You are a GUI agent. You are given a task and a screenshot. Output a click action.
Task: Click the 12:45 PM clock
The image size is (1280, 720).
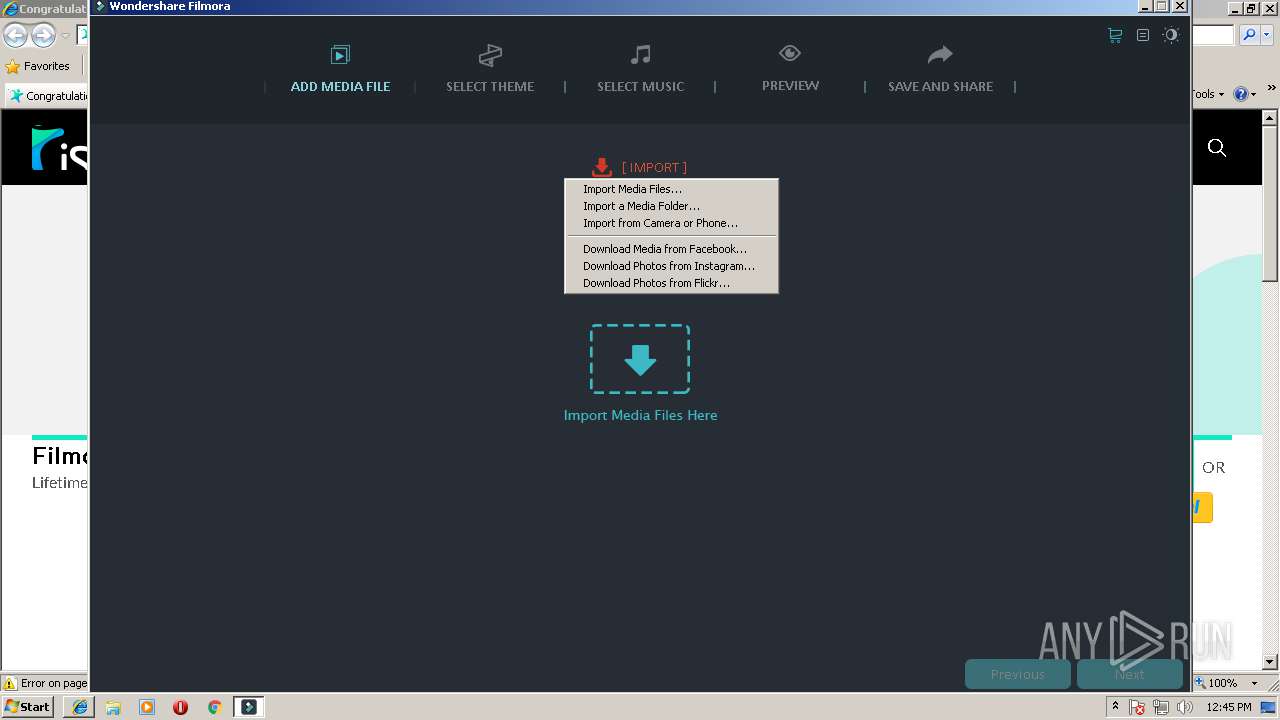[1229, 707]
